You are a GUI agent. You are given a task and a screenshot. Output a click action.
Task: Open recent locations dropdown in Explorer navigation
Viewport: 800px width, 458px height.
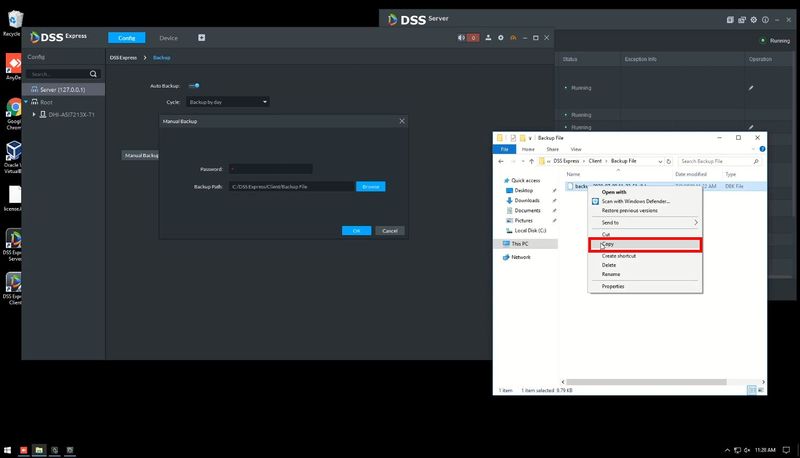point(522,161)
